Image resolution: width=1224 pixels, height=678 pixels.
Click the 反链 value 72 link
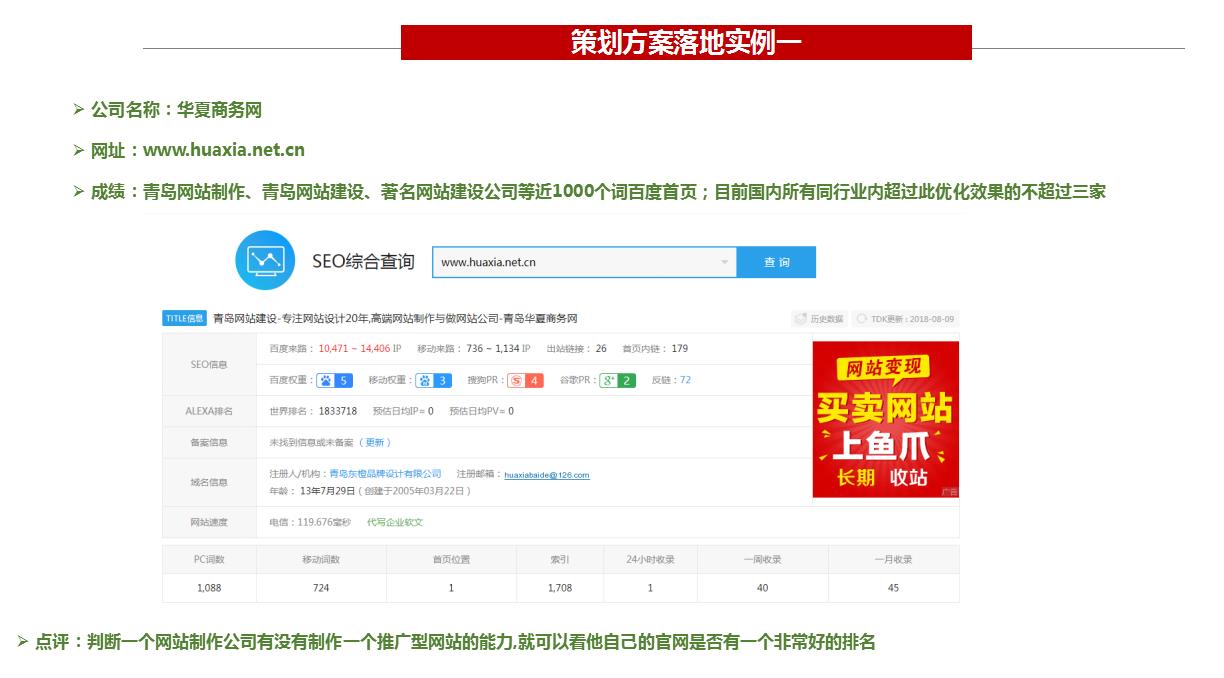[685, 380]
